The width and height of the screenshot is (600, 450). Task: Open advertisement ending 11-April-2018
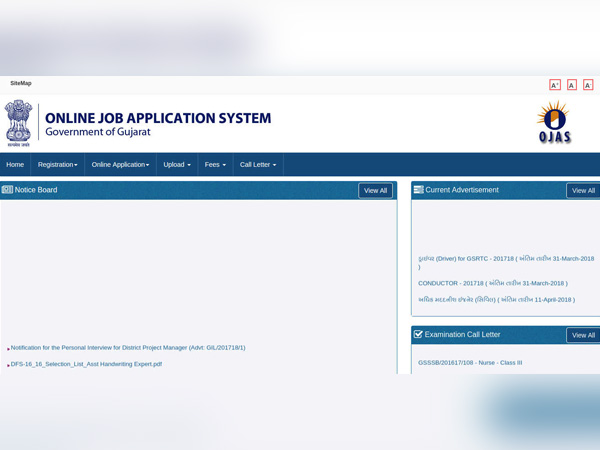click(496, 300)
